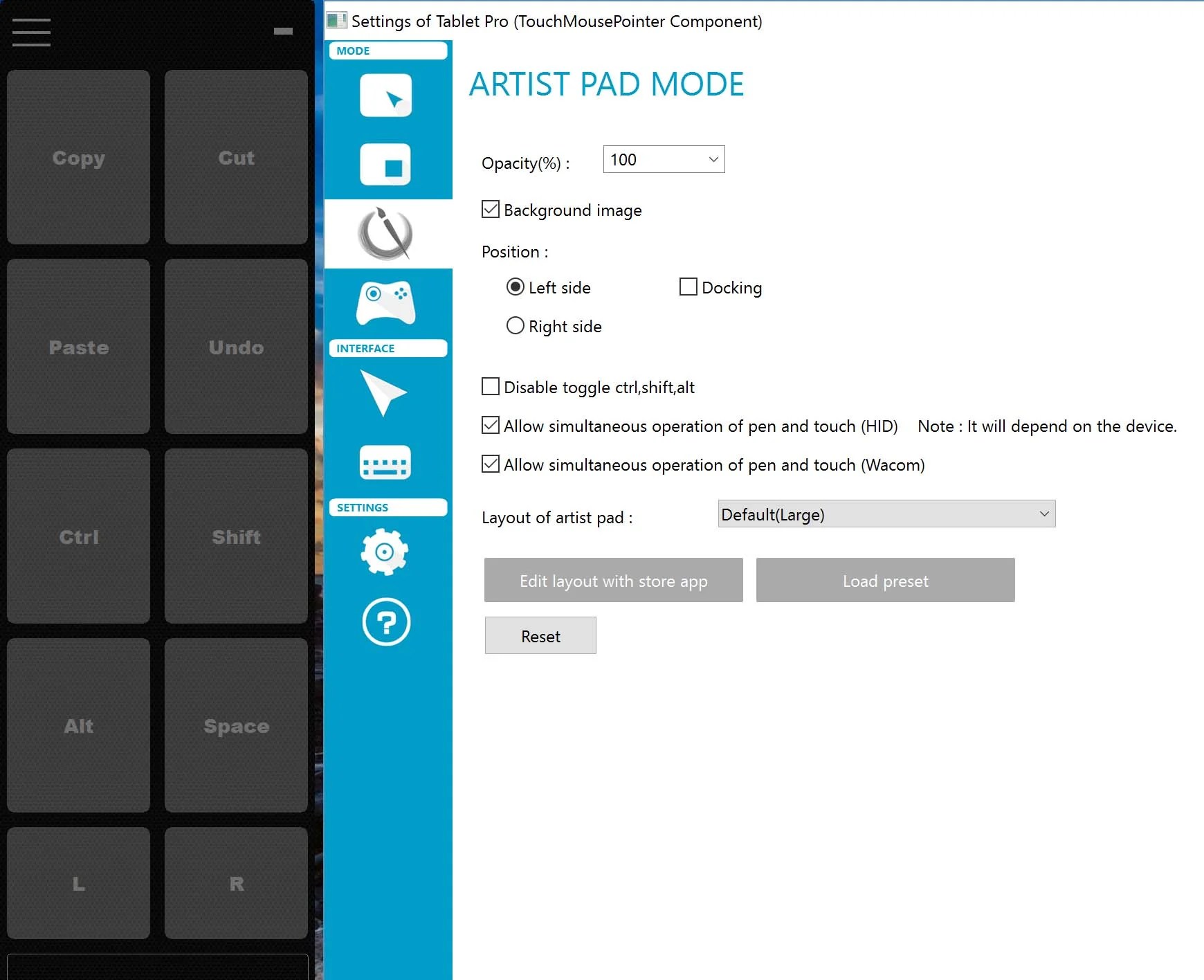Open the settings gear icon
Screen dimensions: 1204x980
point(385,553)
